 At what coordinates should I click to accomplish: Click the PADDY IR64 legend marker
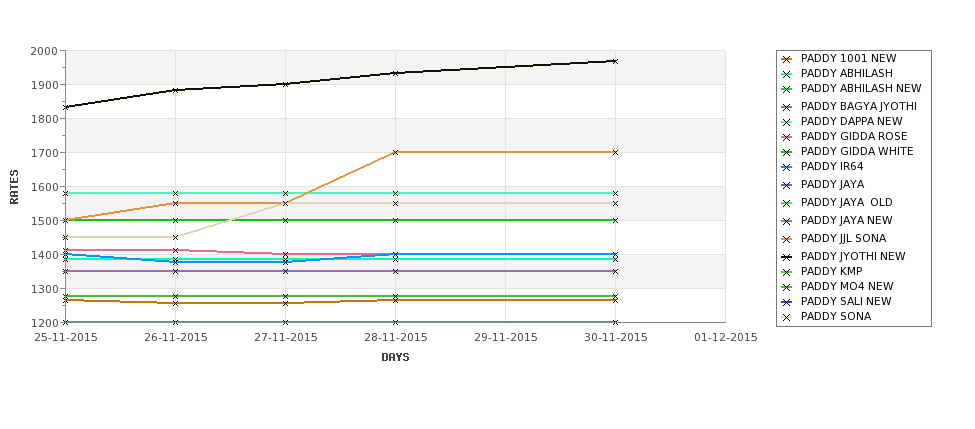tap(787, 167)
